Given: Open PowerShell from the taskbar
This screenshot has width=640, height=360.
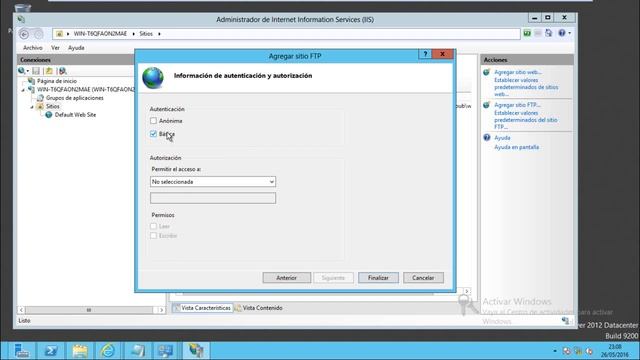Looking at the screenshot, I should 51,351.
